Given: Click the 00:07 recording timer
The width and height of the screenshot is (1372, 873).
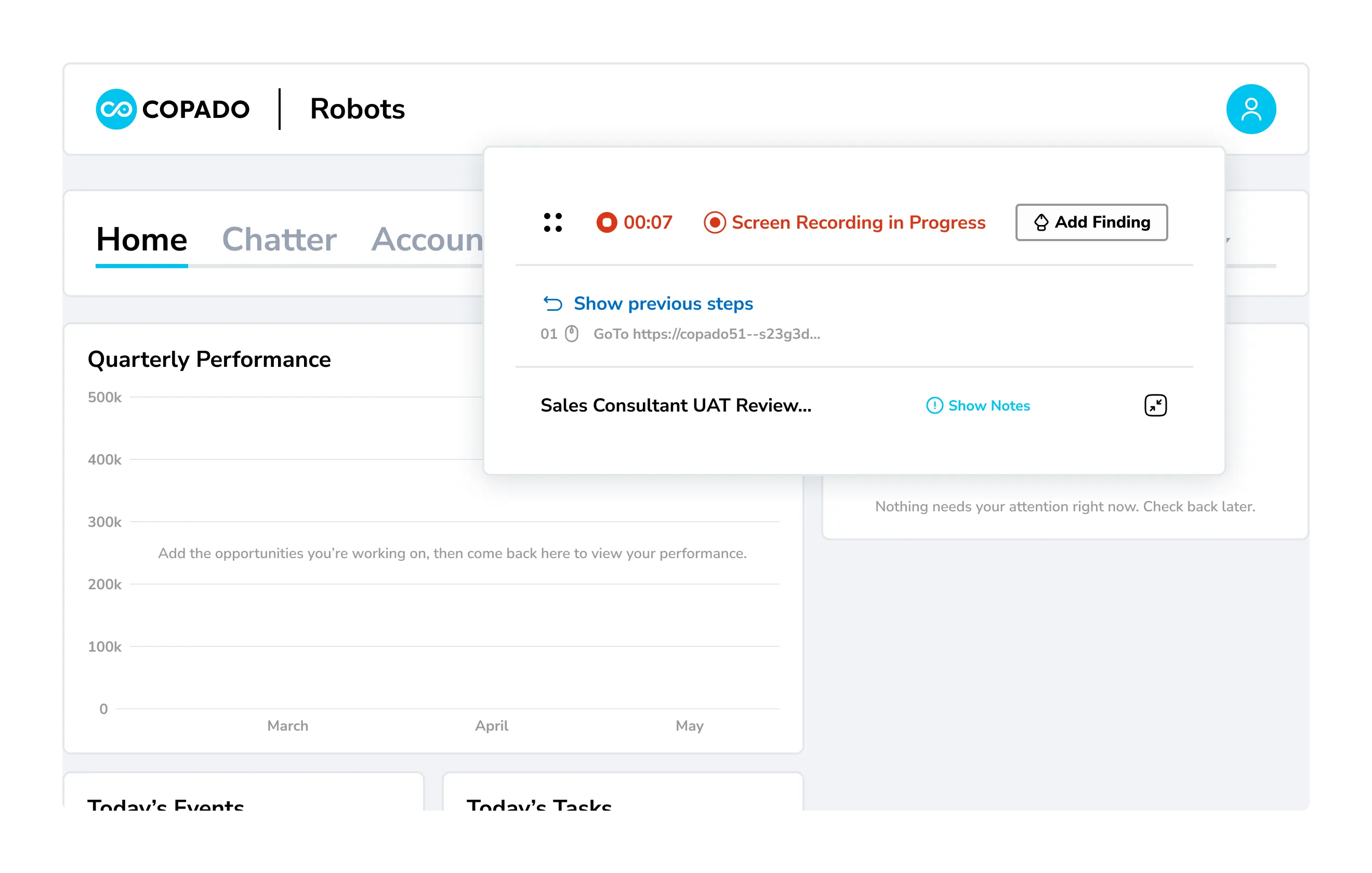Looking at the screenshot, I should 648,222.
